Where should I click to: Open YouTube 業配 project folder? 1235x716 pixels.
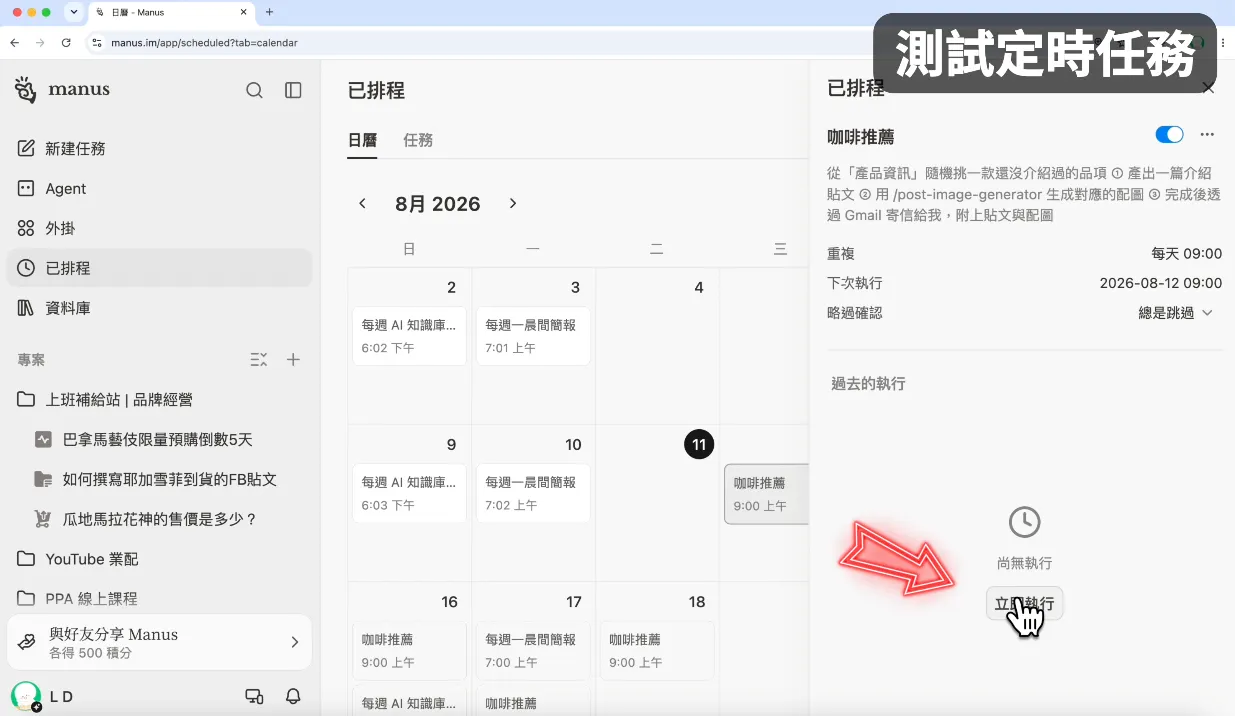160,559
